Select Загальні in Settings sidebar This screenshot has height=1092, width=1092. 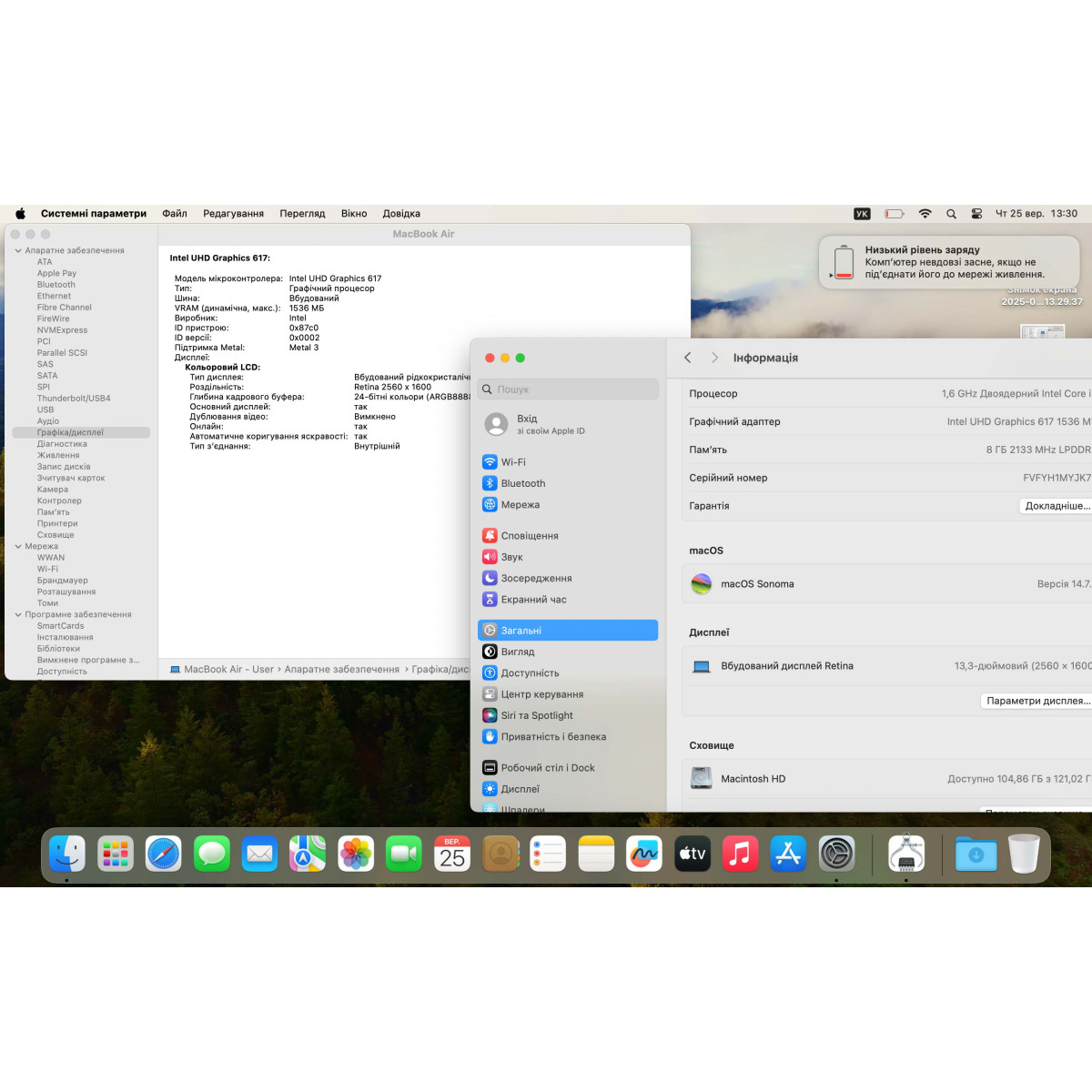[x=568, y=630]
